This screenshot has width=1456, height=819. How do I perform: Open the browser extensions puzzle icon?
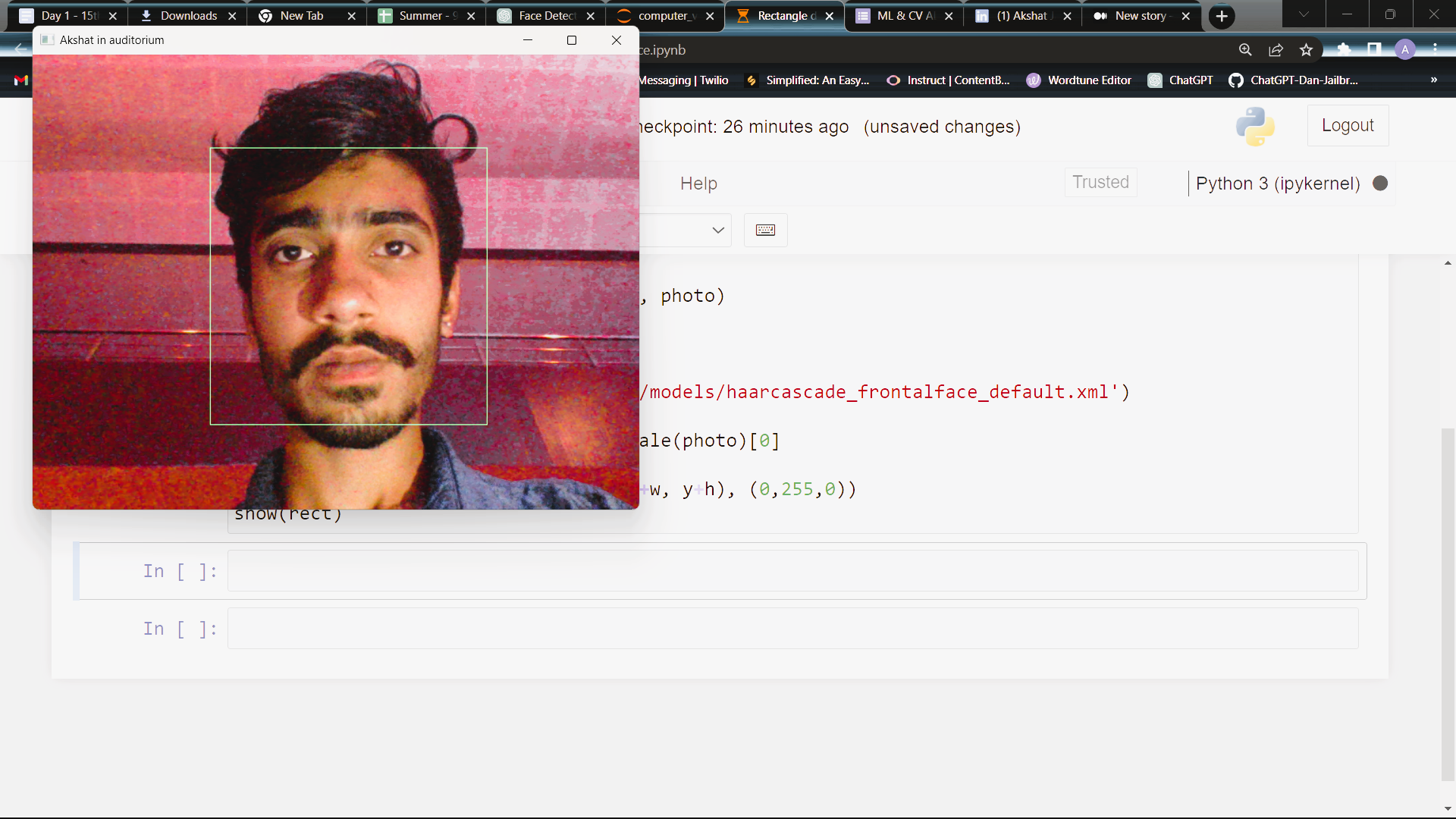tap(1344, 50)
